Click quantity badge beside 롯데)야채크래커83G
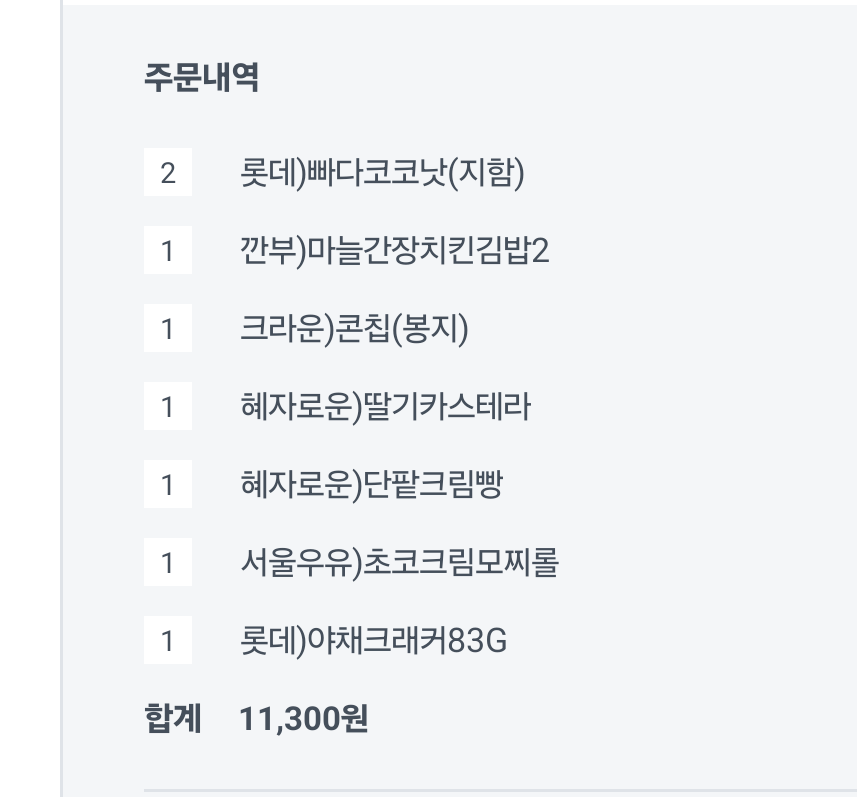 point(167,642)
